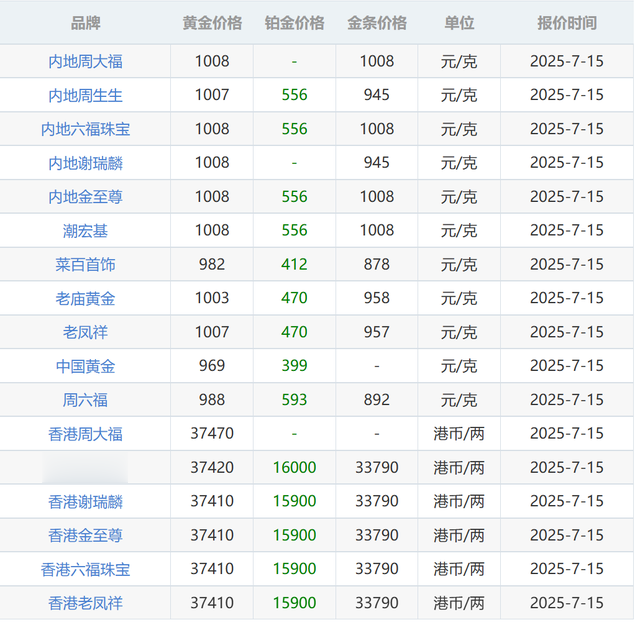This screenshot has width=640, height=625.
Task: Select 老庙黄金 gold bar price 958
Action: 377,298
